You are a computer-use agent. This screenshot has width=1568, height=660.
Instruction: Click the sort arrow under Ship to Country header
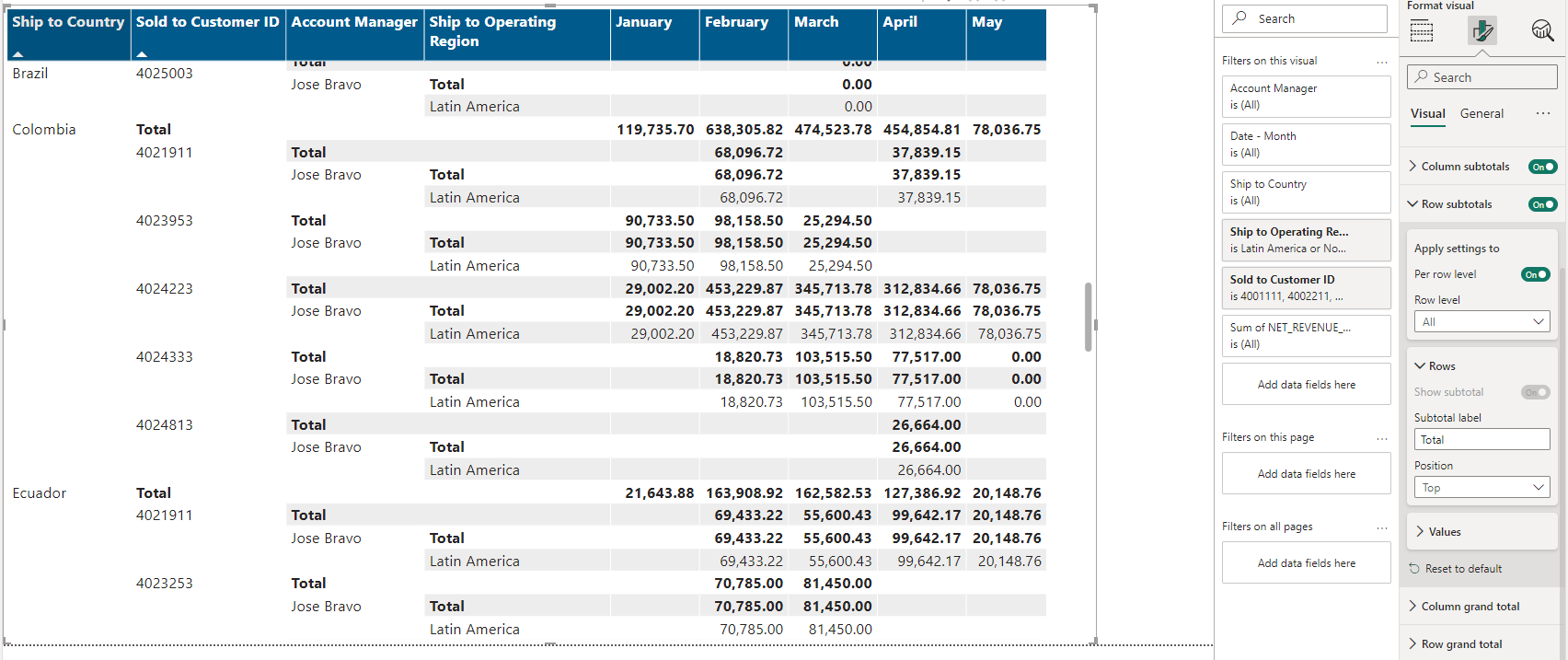(x=17, y=54)
